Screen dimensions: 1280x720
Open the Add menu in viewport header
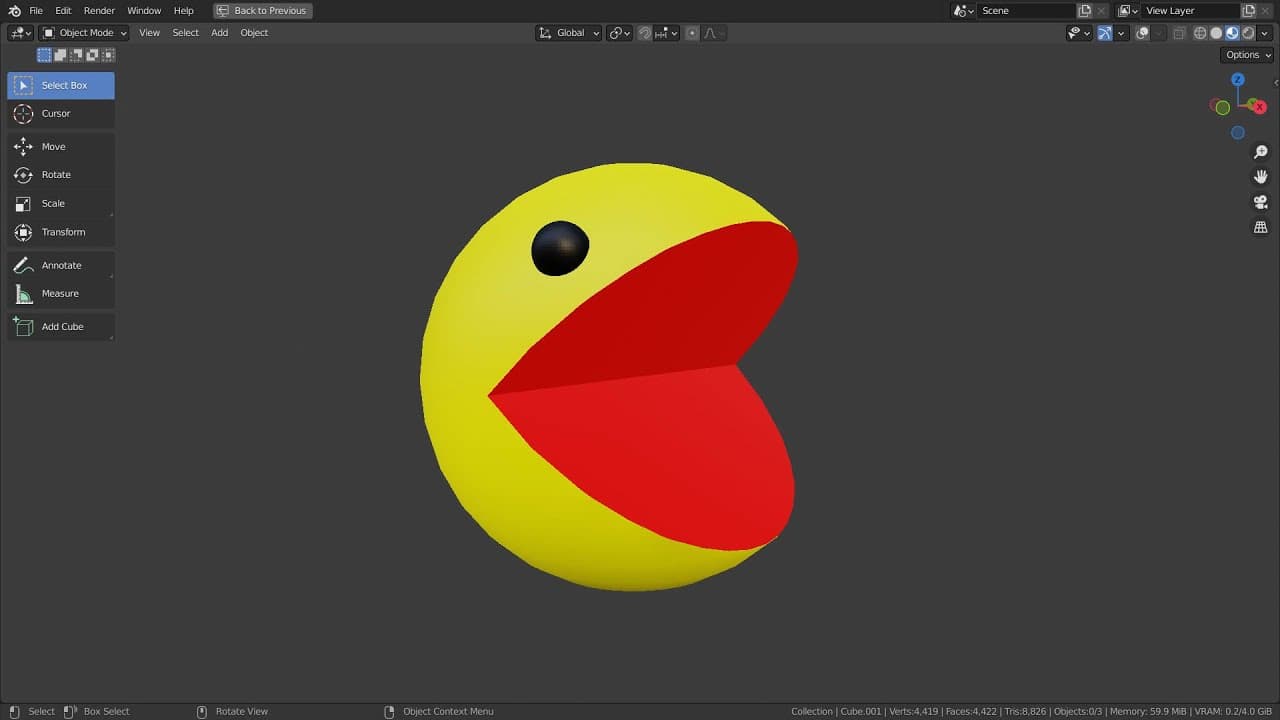click(x=220, y=33)
